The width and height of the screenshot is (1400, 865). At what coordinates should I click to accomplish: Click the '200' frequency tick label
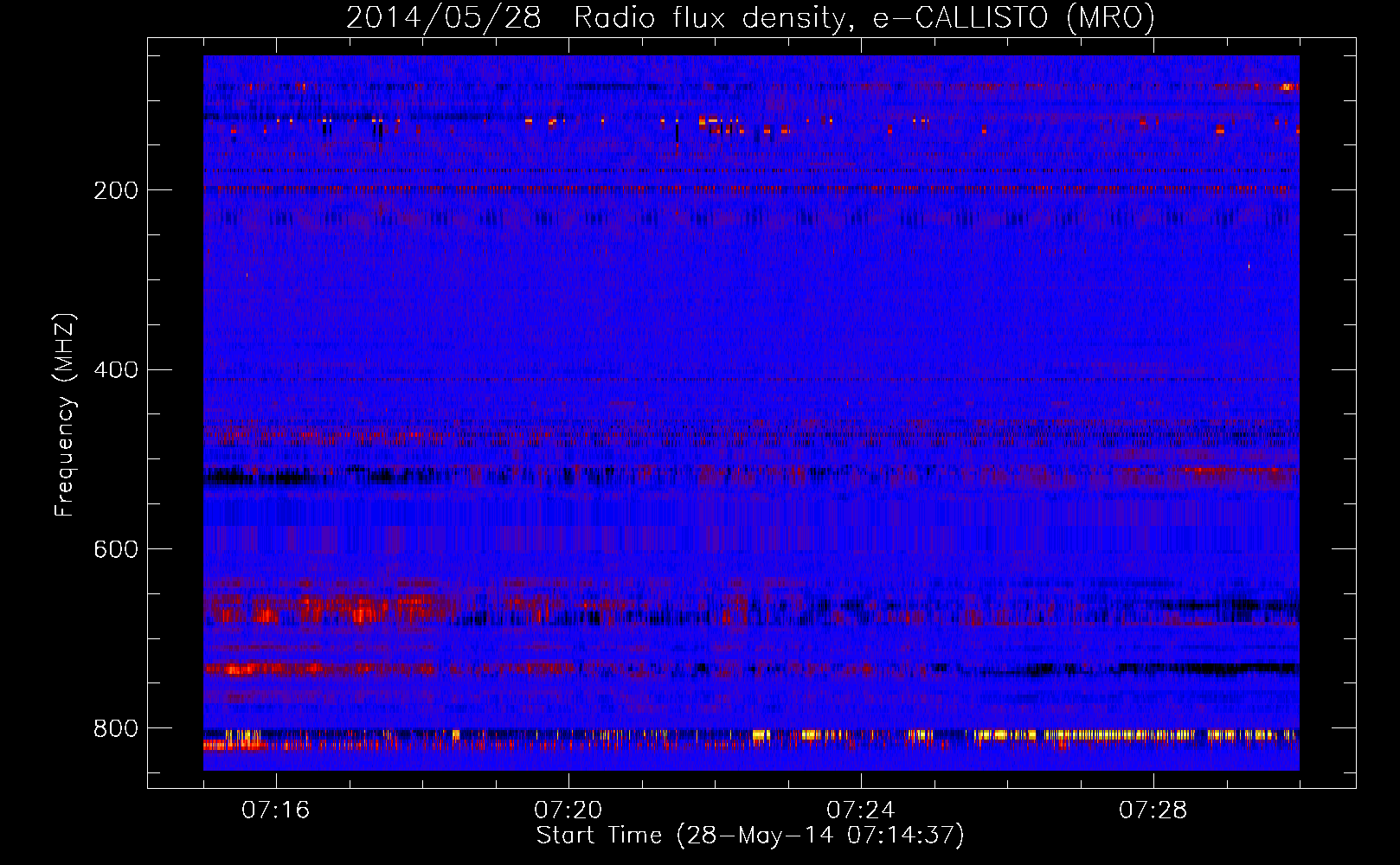(116, 190)
